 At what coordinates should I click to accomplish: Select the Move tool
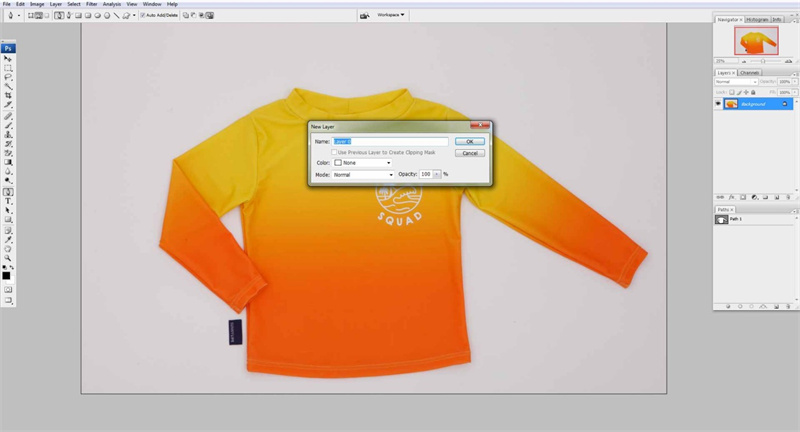click(x=8, y=59)
